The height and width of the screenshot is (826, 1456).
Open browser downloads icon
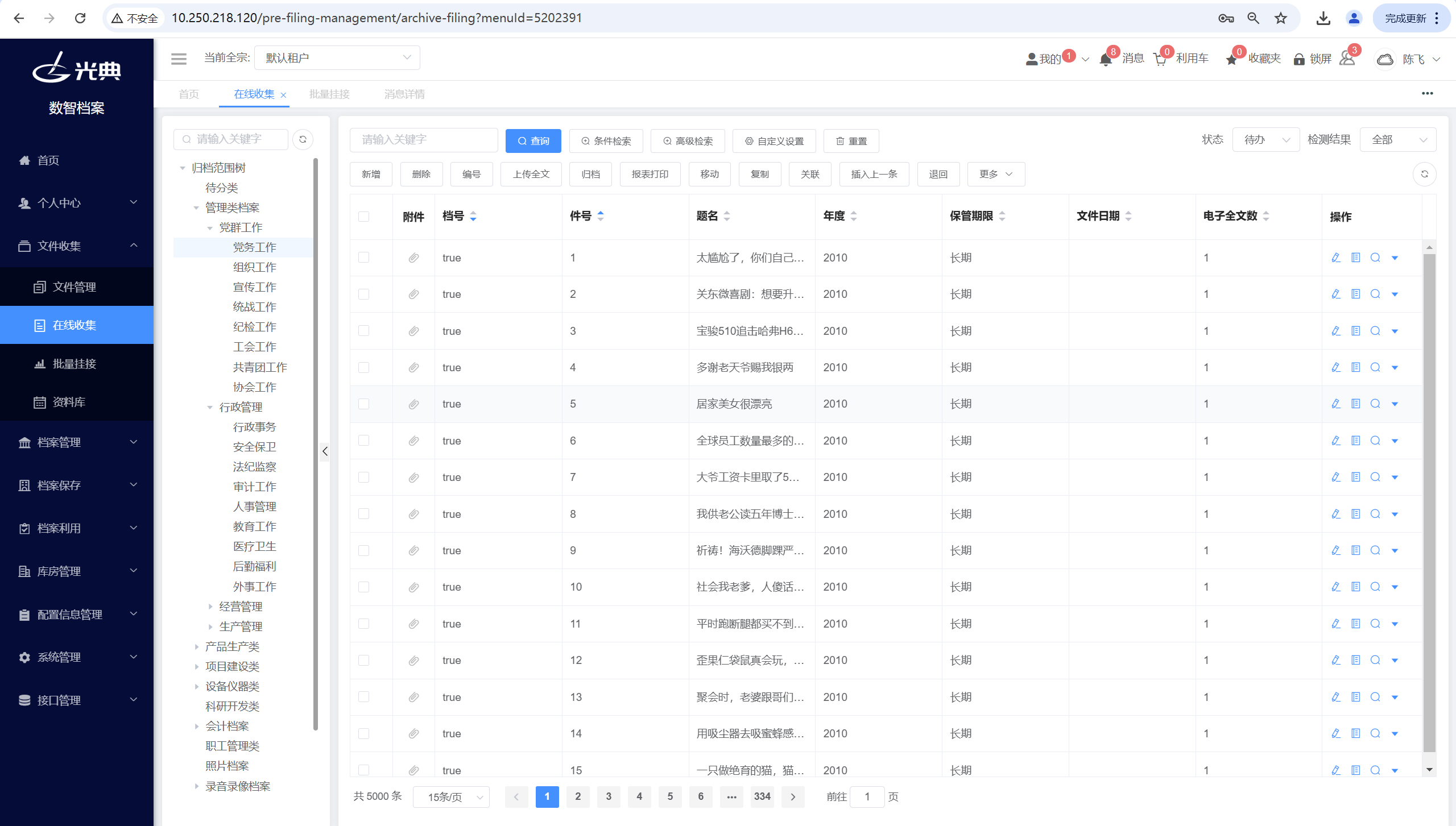coord(1323,18)
